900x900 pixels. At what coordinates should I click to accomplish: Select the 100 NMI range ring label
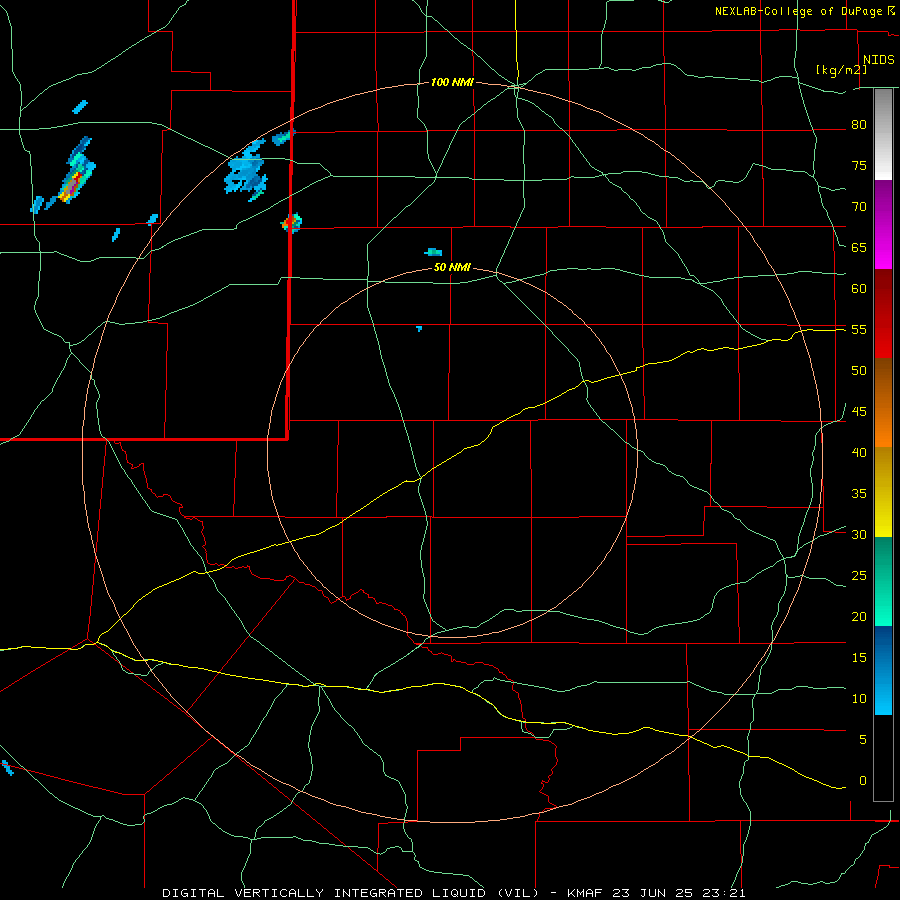pyautogui.click(x=452, y=83)
